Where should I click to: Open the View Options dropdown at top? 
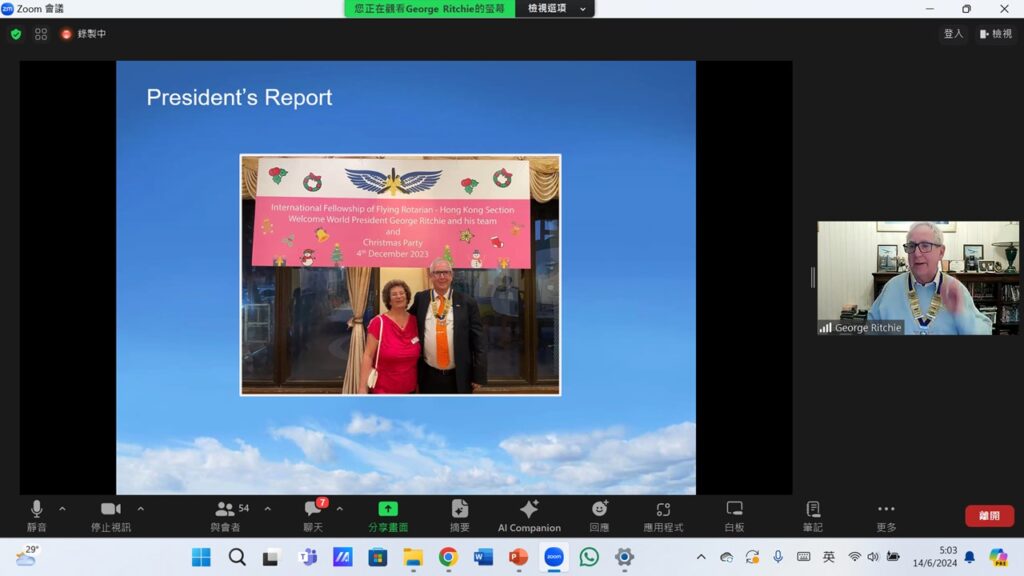(555, 8)
